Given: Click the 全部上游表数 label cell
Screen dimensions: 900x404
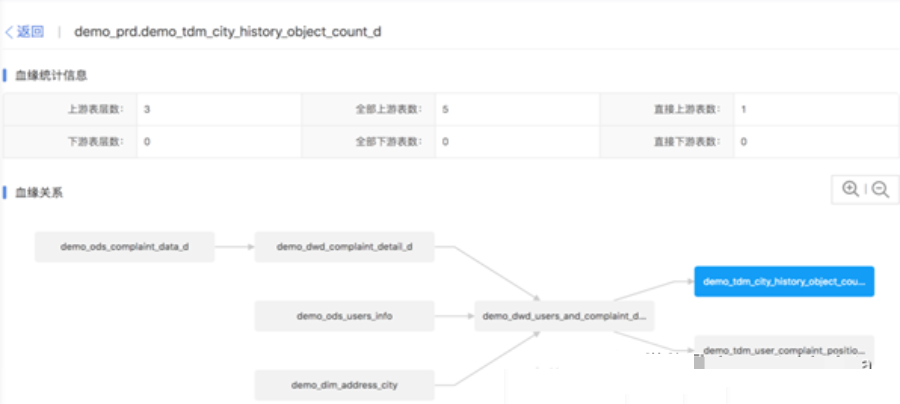Looking at the screenshot, I should tap(388, 109).
